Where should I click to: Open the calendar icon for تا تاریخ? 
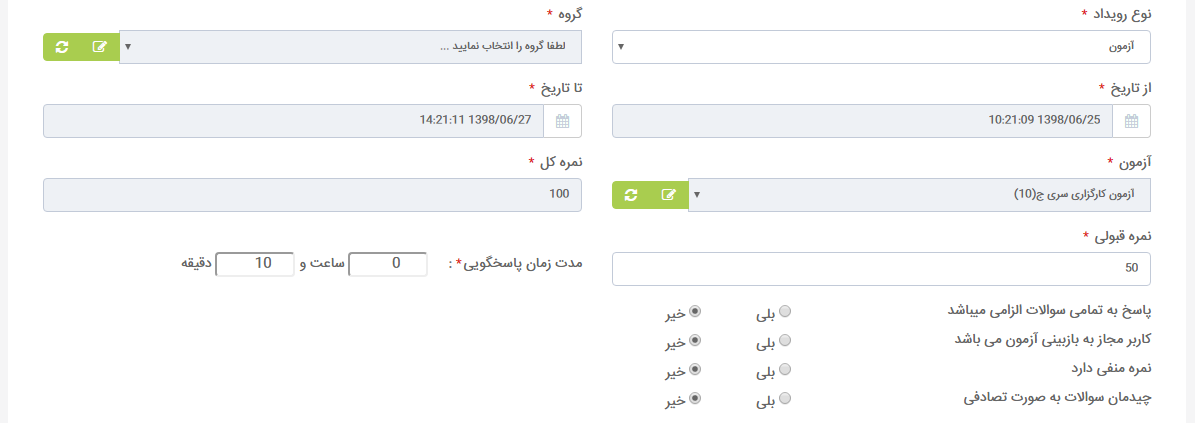click(562, 121)
